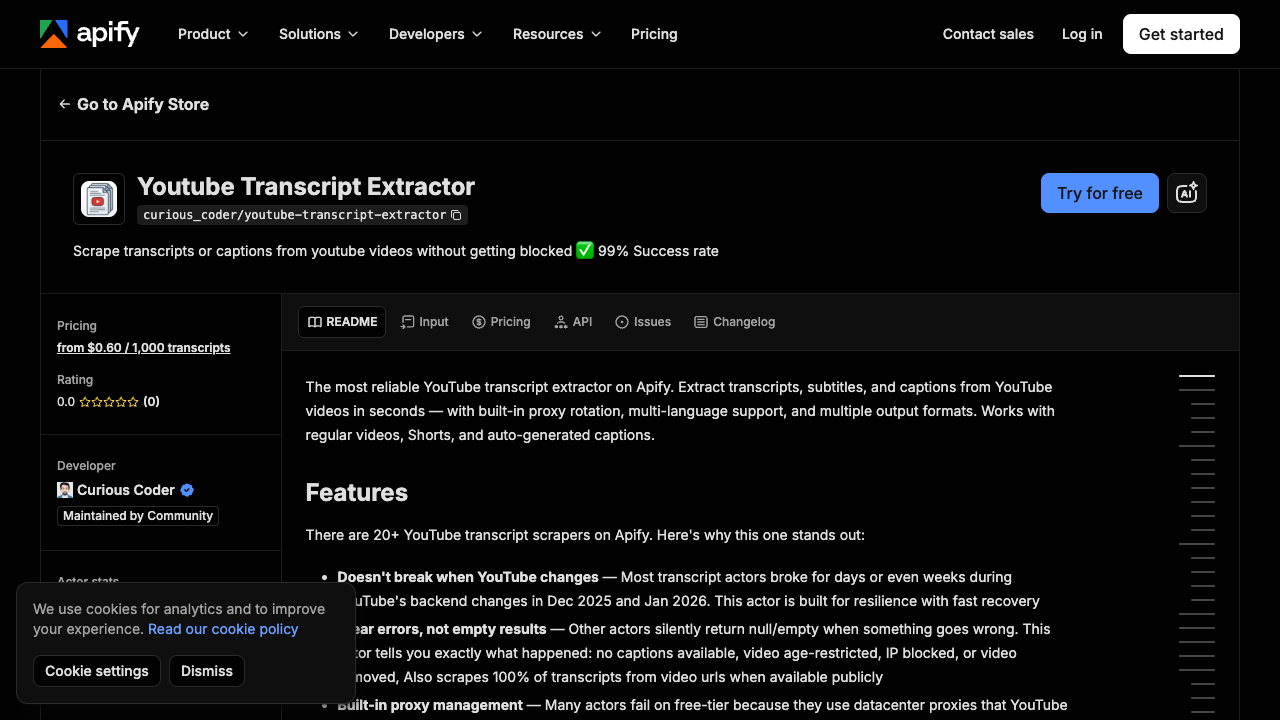Click the rating stars
Viewport: 1280px width, 720px height.
tap(109, 402)
